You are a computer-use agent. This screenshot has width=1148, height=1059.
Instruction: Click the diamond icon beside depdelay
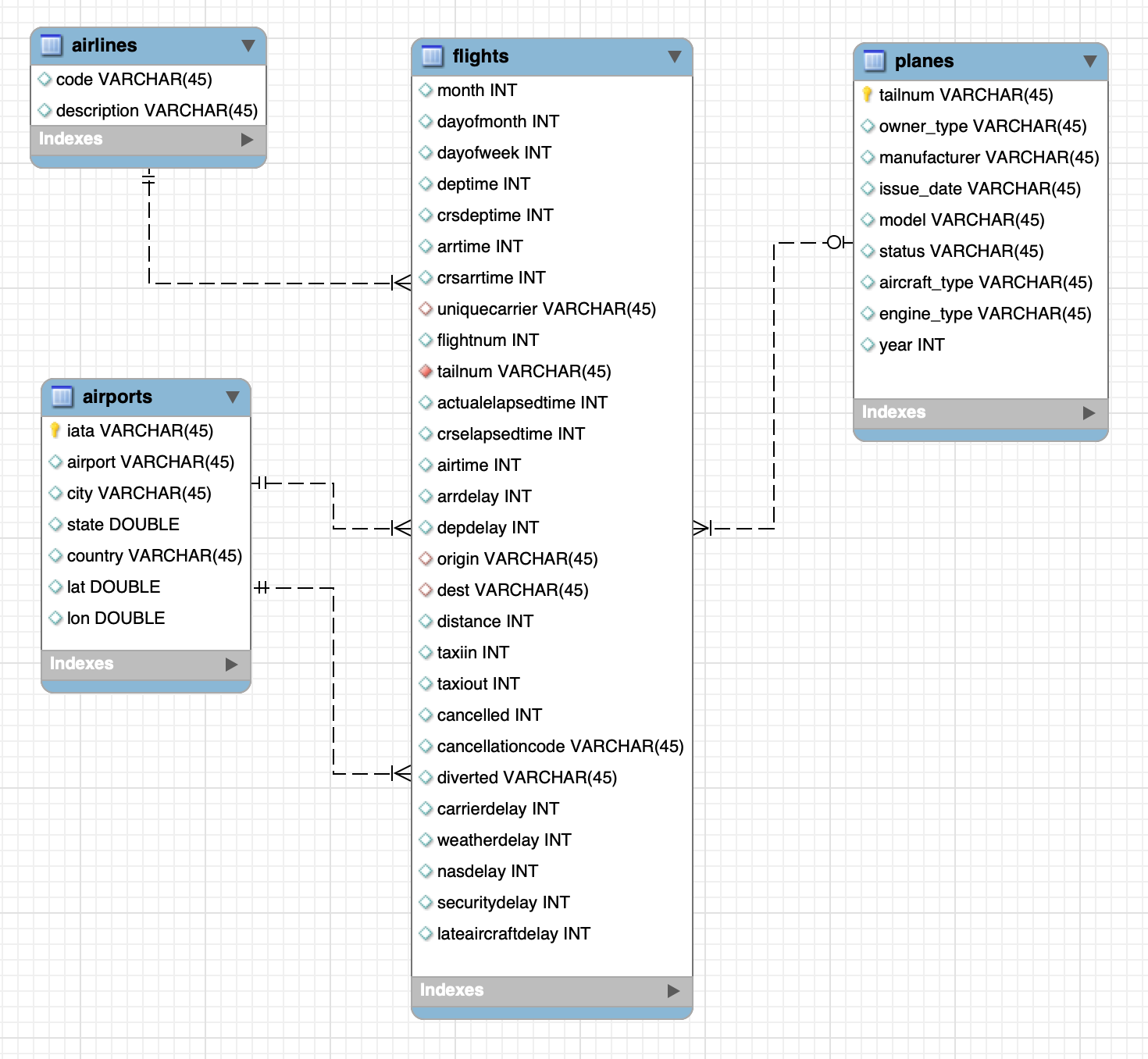tap(426, 527)
